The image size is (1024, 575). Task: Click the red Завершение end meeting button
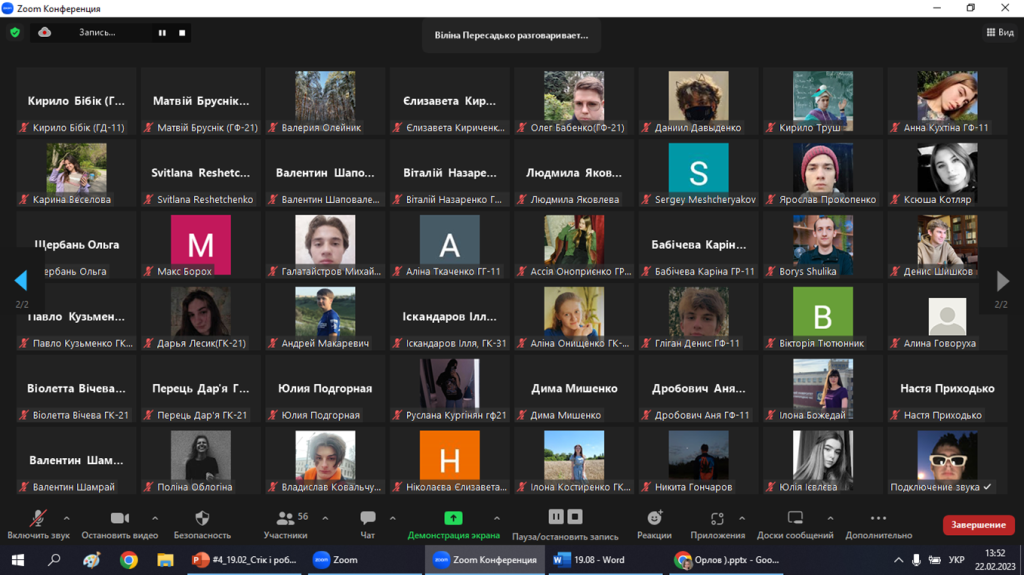pos(978,525)
